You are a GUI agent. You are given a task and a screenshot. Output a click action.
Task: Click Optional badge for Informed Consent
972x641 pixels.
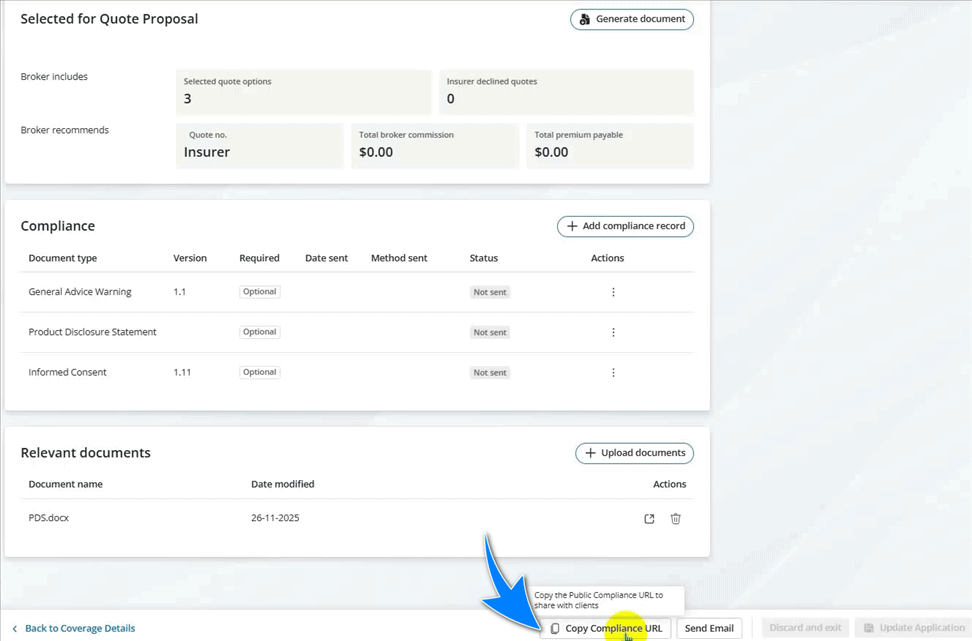pyautogui.click(x=260, y=373)
